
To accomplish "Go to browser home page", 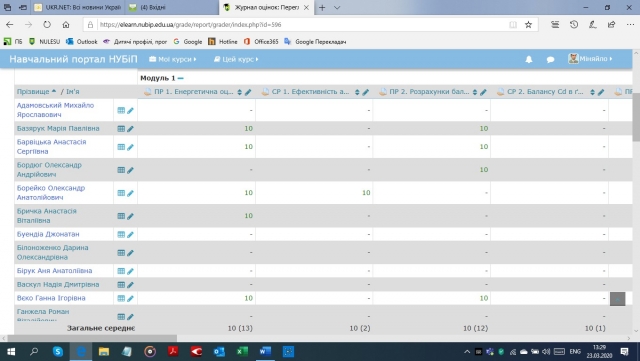I will [x=66, y=25].
